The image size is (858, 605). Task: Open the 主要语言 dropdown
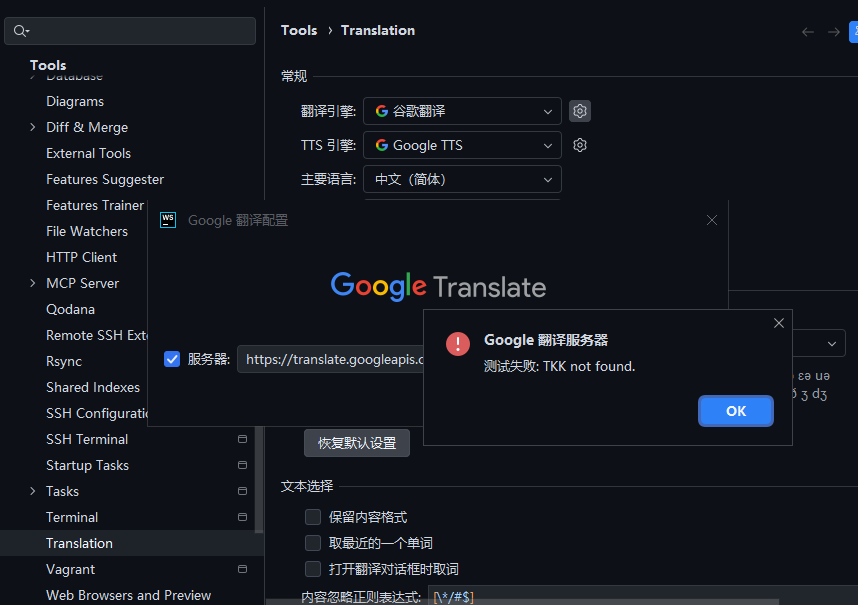(x=462, y=179)
